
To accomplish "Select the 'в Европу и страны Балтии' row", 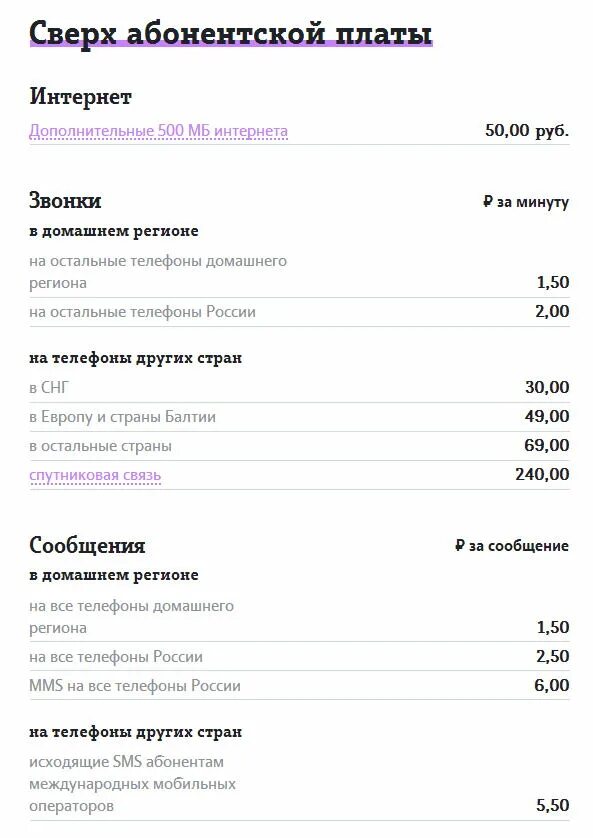I will pos(299,417).
